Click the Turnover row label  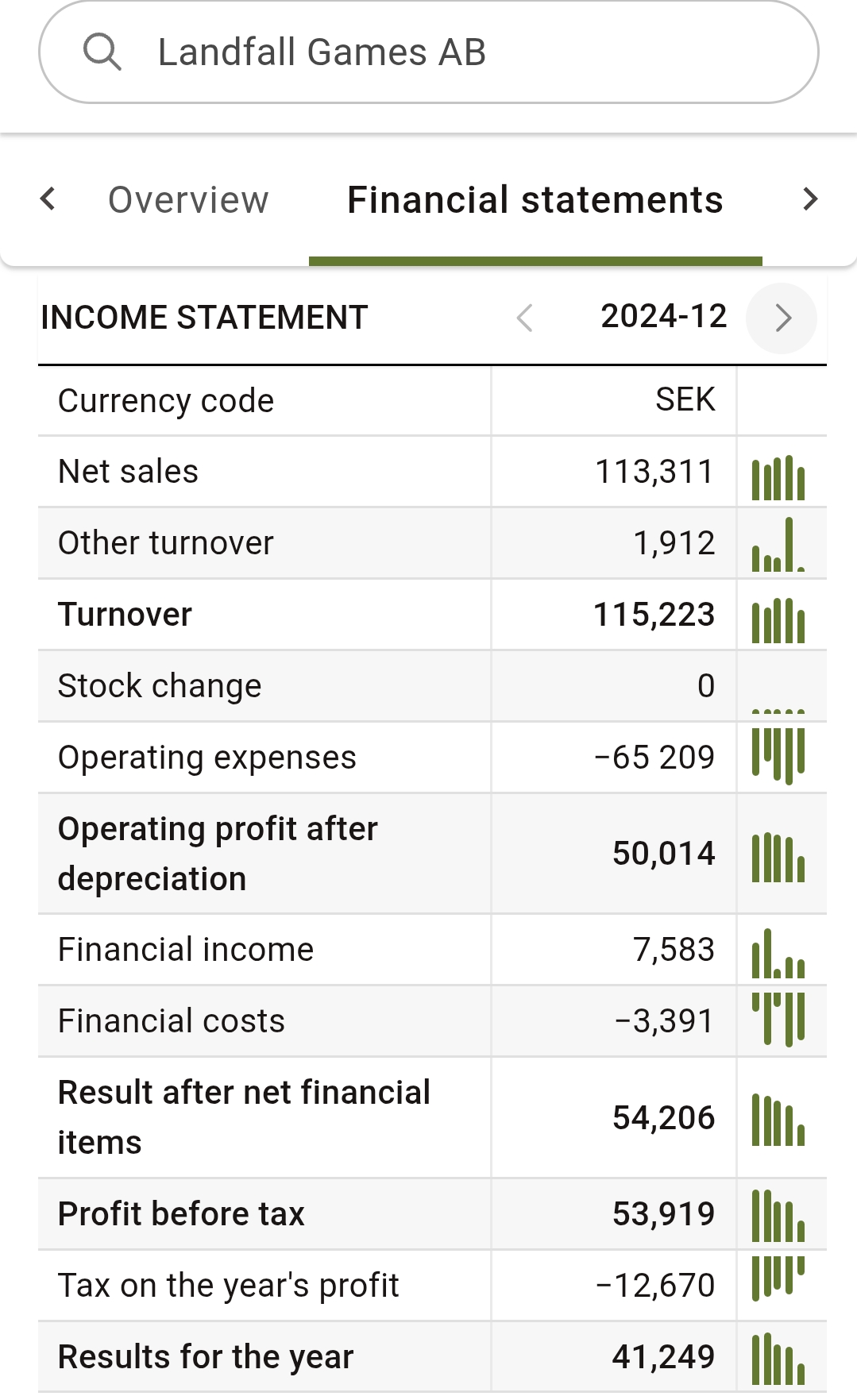125,615
